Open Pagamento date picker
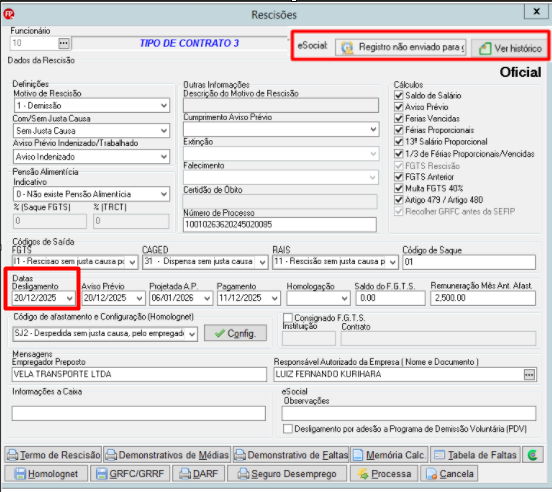This screenshot has width=552, height=492. click(249, 298)
